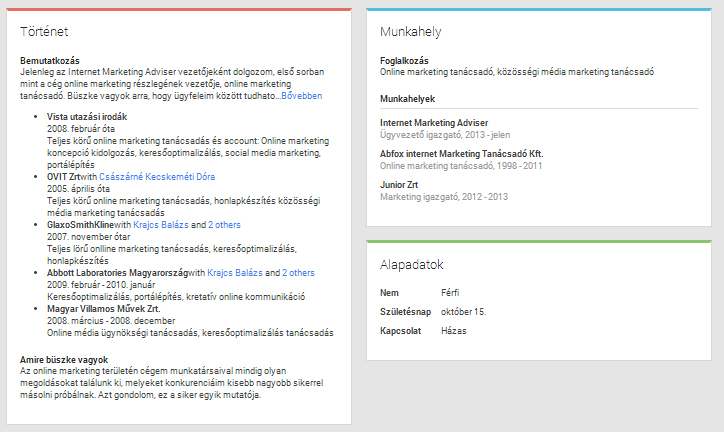
Task: Click the Munkahelyek subheading
Action: click(x=407, y=99)
